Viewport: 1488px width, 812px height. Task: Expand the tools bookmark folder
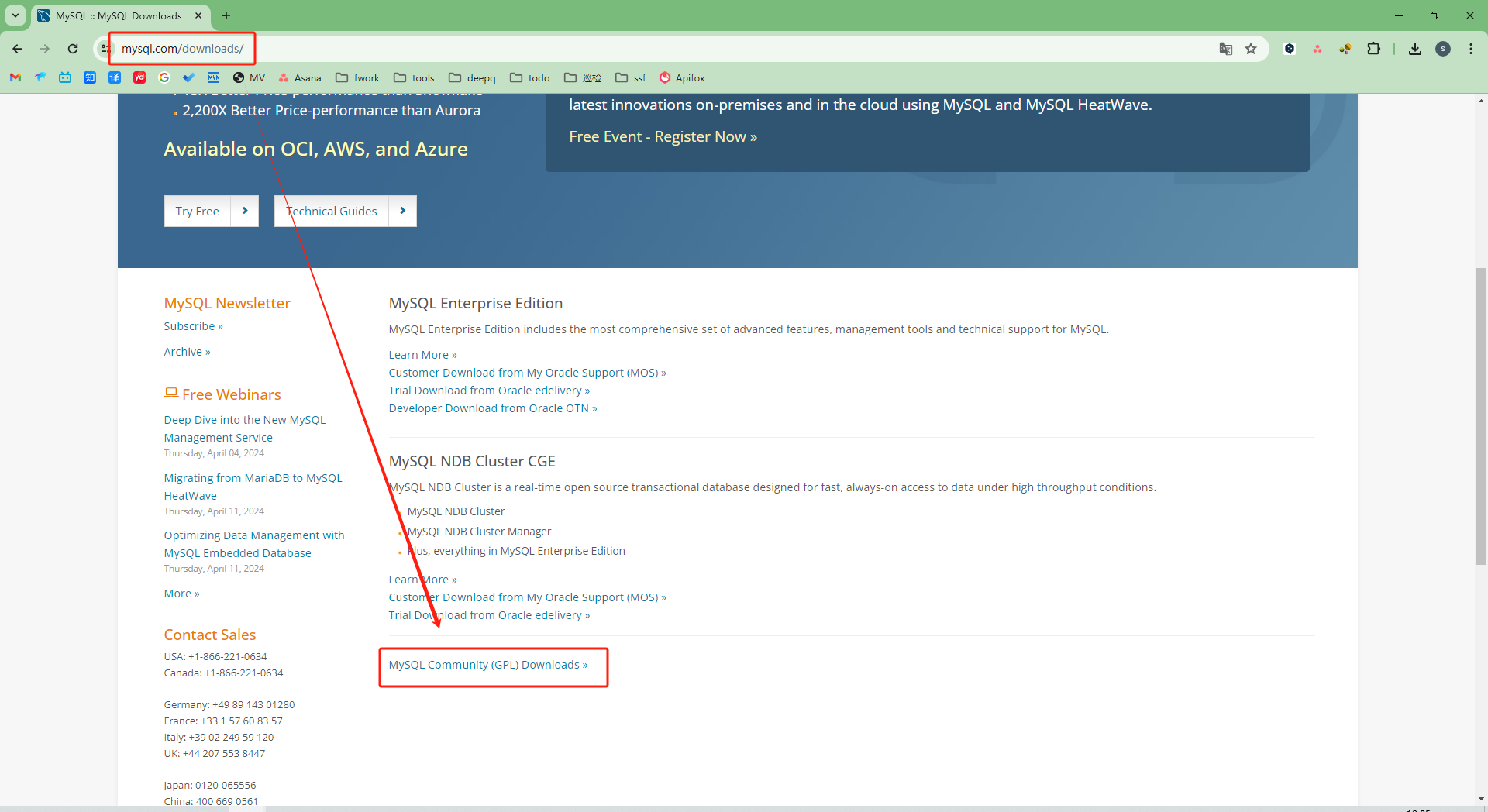tap(414, 77)
